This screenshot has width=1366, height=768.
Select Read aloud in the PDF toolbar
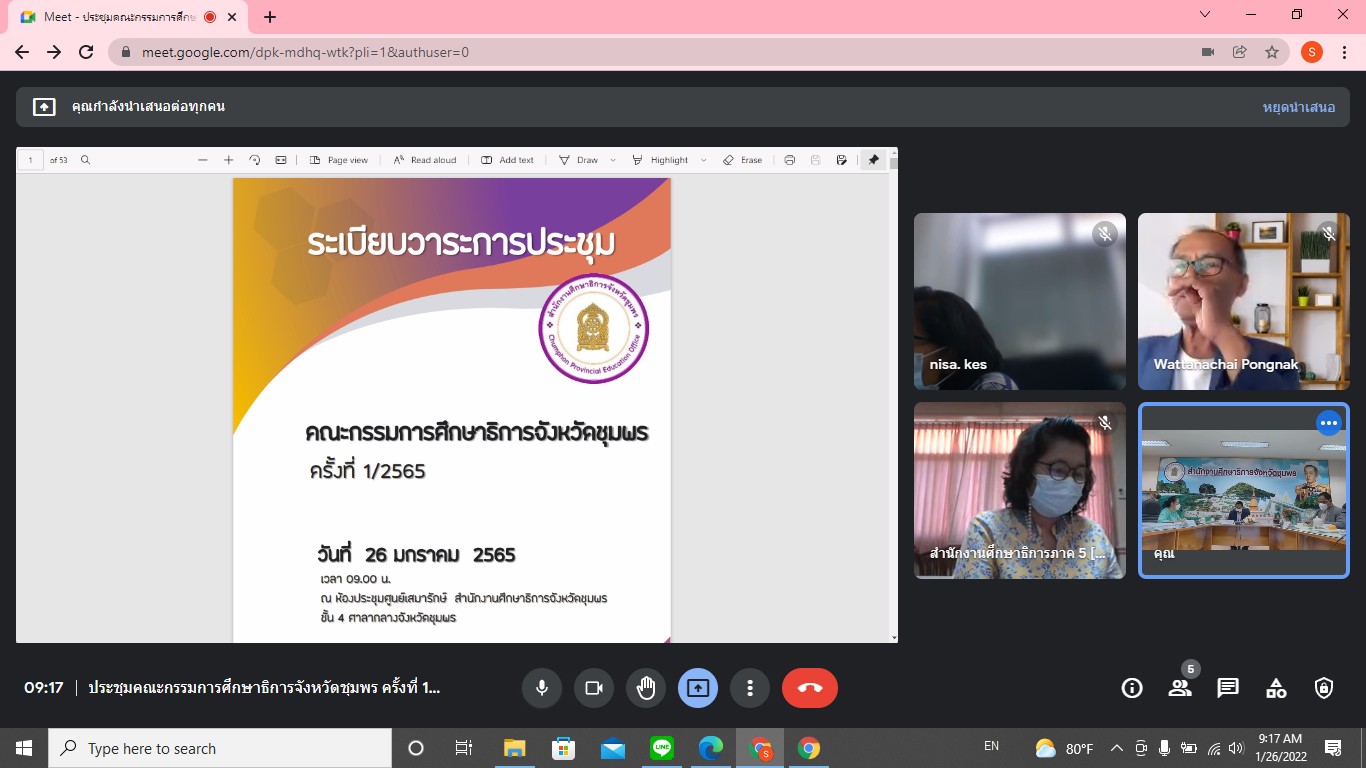pyautogui.click(x=424, y=160)
